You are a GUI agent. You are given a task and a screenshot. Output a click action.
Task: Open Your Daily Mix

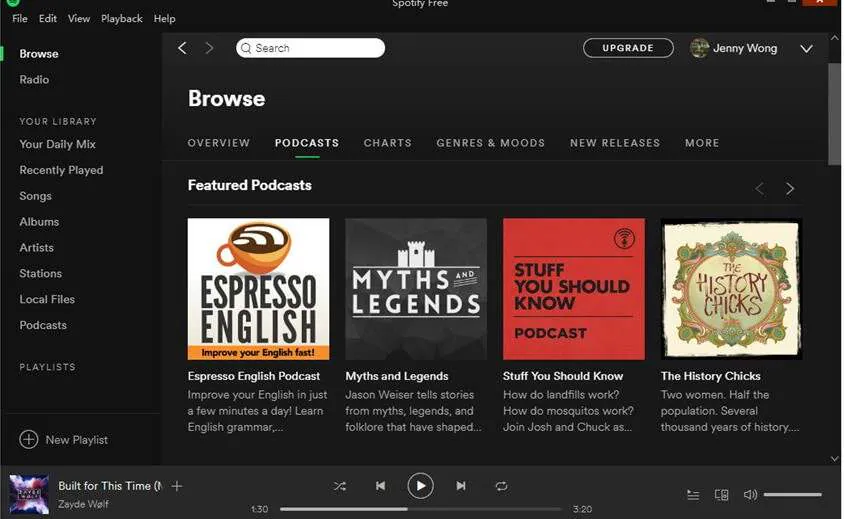pos(57,144)
